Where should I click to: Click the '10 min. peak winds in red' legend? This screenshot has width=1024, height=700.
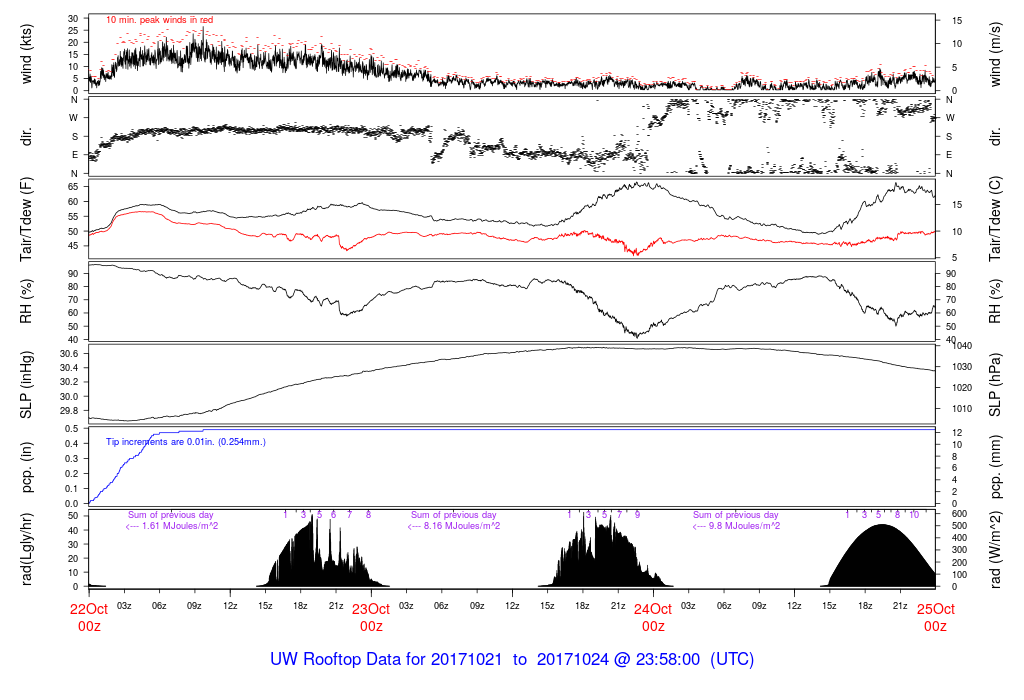coord(159,20)
